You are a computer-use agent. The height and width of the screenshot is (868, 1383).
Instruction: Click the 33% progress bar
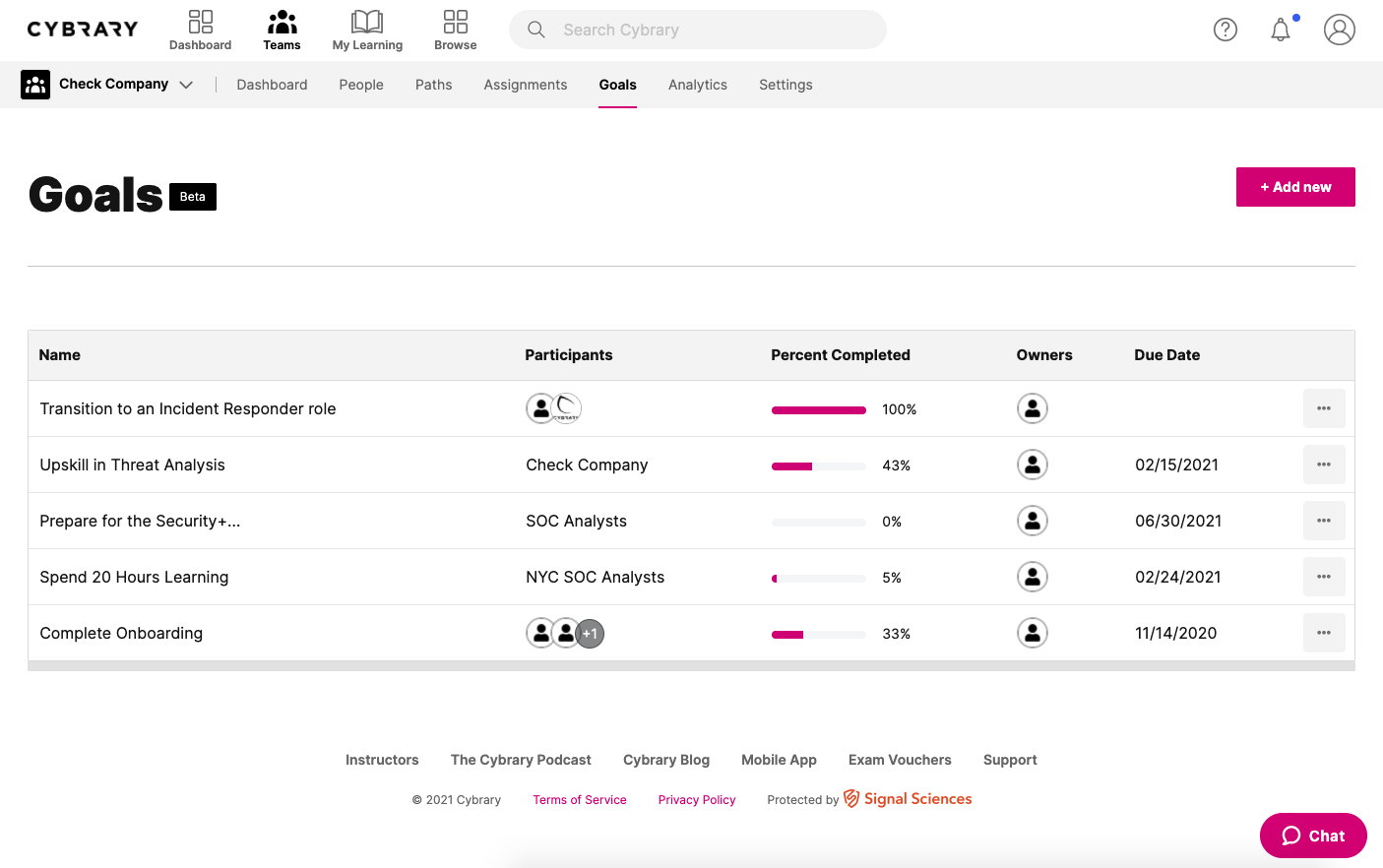click(x=819, y=635)
